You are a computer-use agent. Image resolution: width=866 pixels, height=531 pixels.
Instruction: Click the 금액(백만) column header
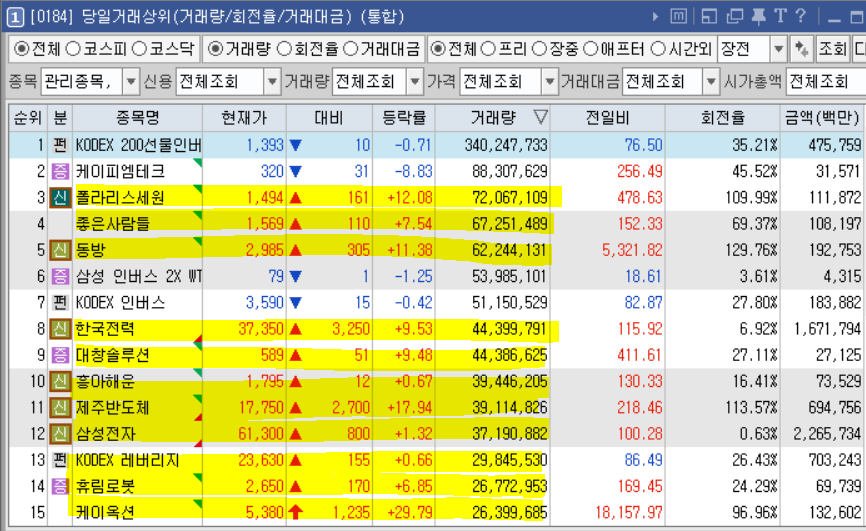(822, 118)
